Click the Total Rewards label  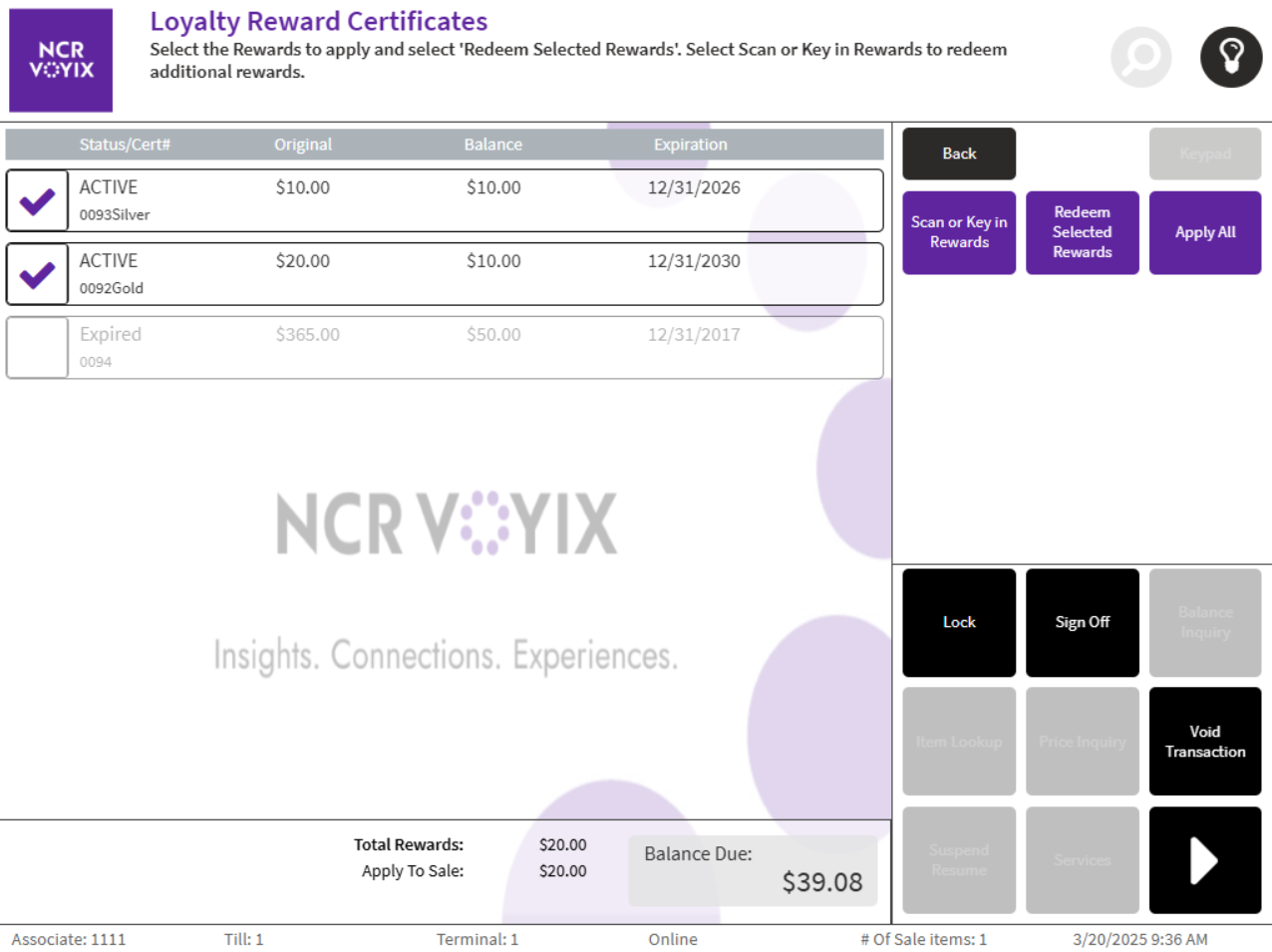point(409,844)
